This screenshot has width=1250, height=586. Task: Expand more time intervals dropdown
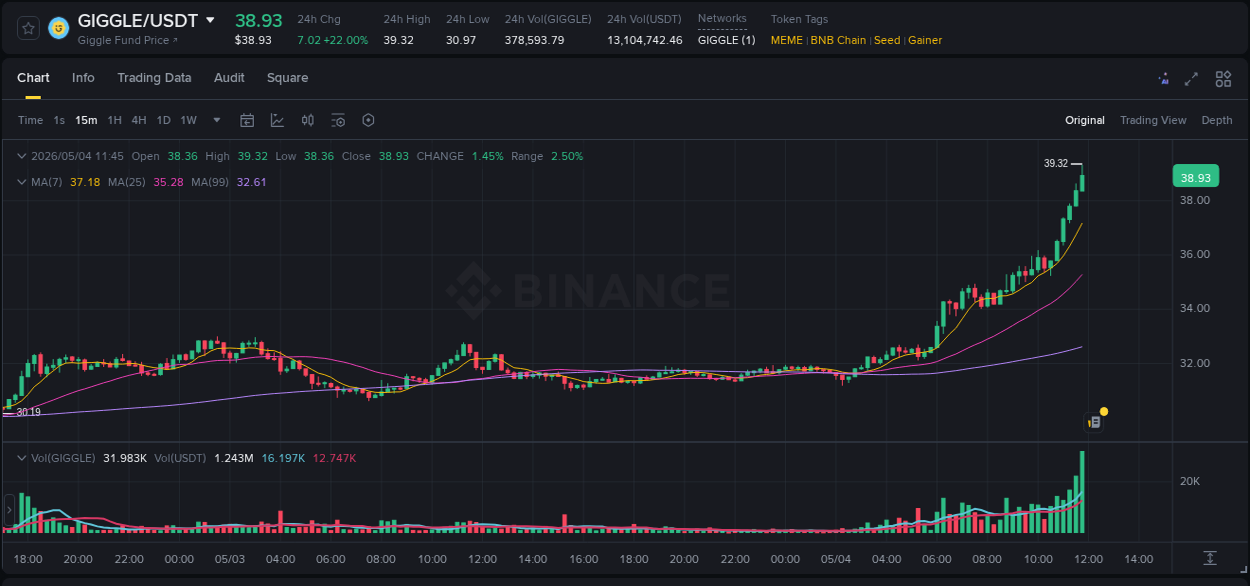click(217, 120)
